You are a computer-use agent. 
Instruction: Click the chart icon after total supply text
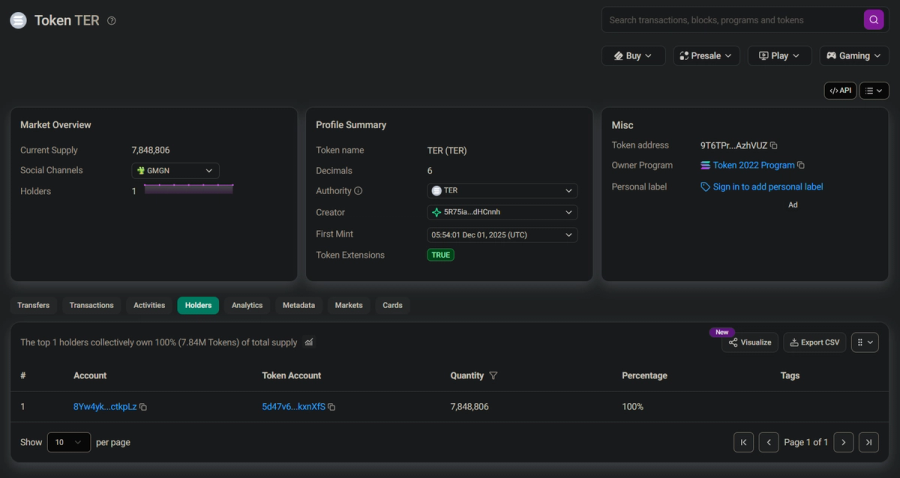pos(309,342)
